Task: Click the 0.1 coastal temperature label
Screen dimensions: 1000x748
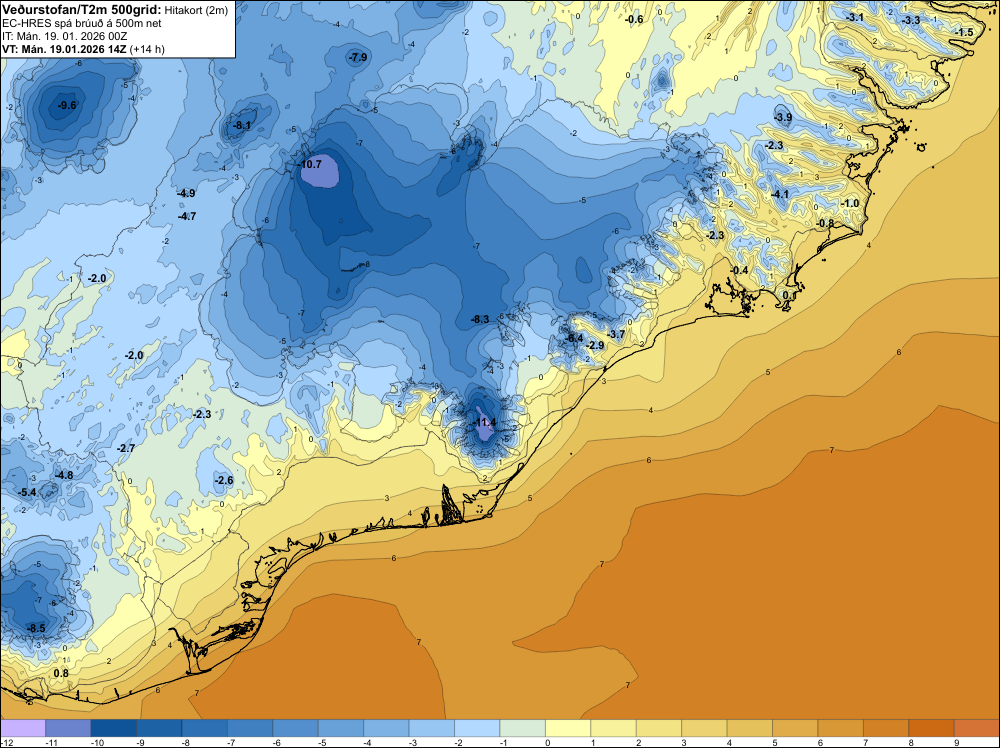Action: (789, 296)
